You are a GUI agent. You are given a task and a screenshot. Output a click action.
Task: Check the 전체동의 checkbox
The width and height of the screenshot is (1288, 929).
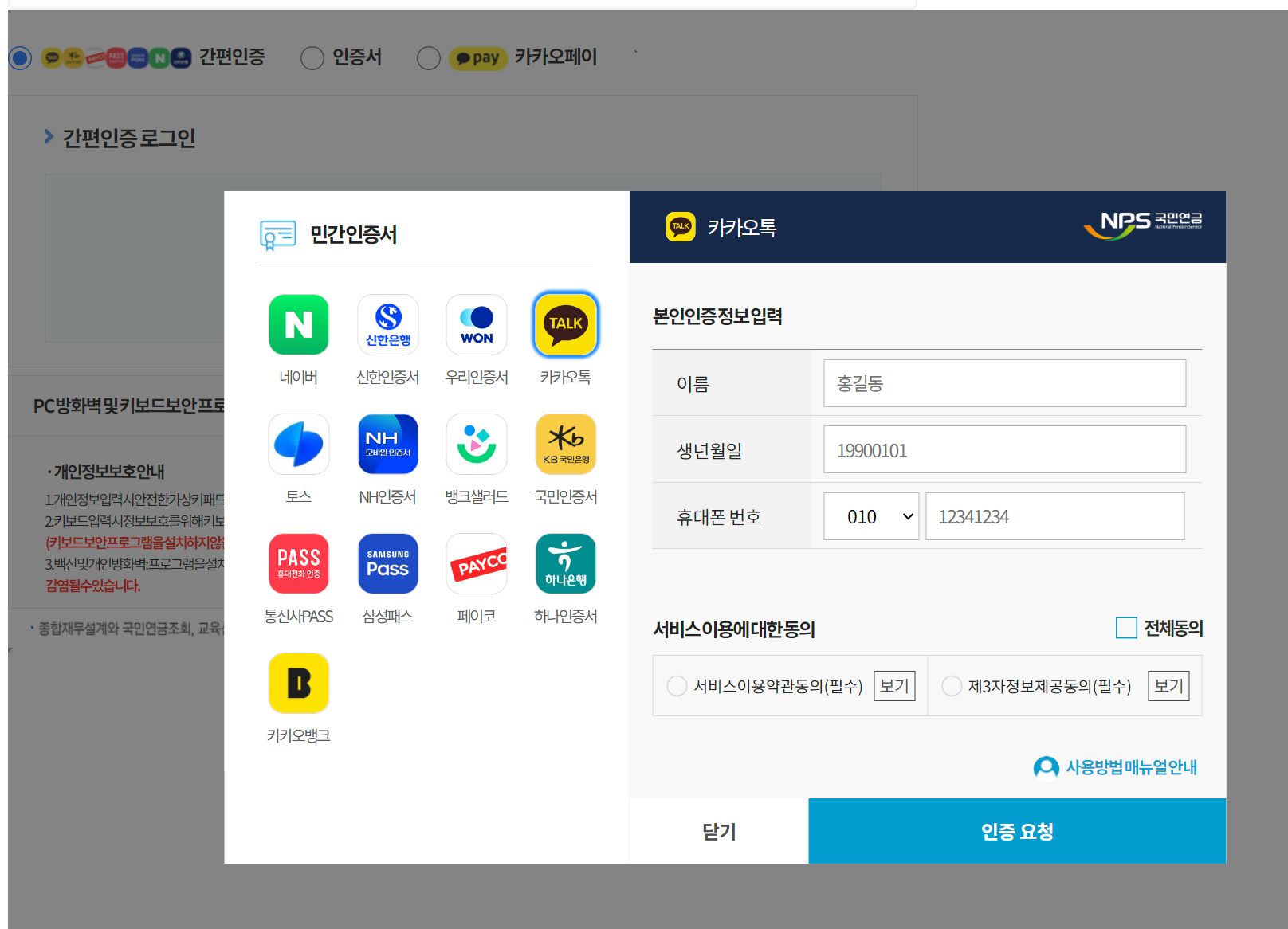click(x=1126, y=628)
